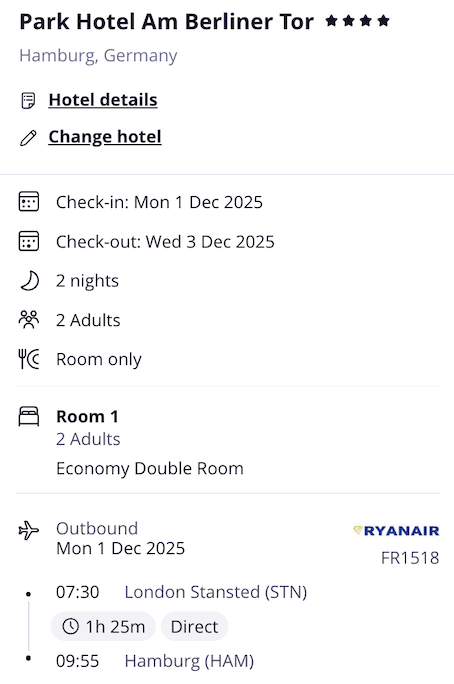Click the pencil icon beside Change hotel
This screenshot has width=454, height=684.
(x=28, y=138)
